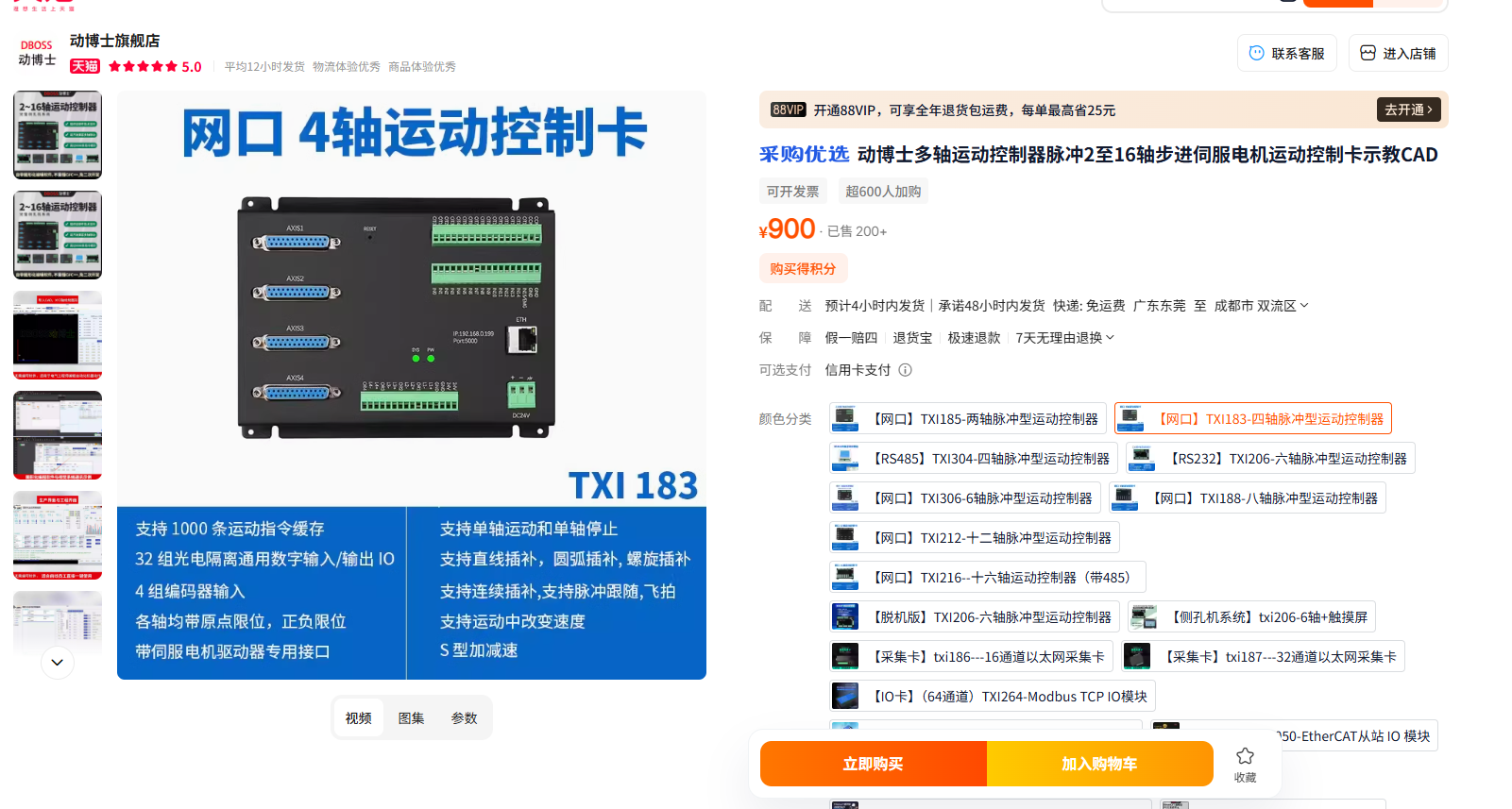Screen dimensions: 1512x809
Task: Select option 【侧孔机系统】txi206-6轴+触摸屏
Action: coord(1251,616)
